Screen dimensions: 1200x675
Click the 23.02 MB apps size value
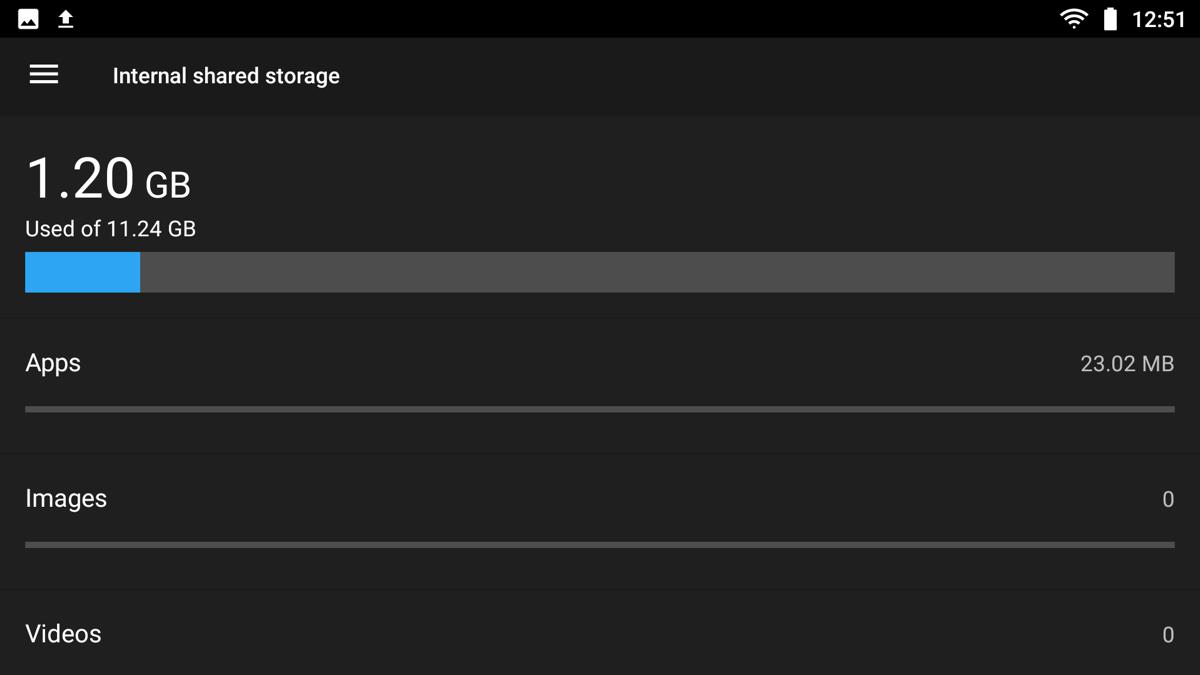click(1127, 364)
